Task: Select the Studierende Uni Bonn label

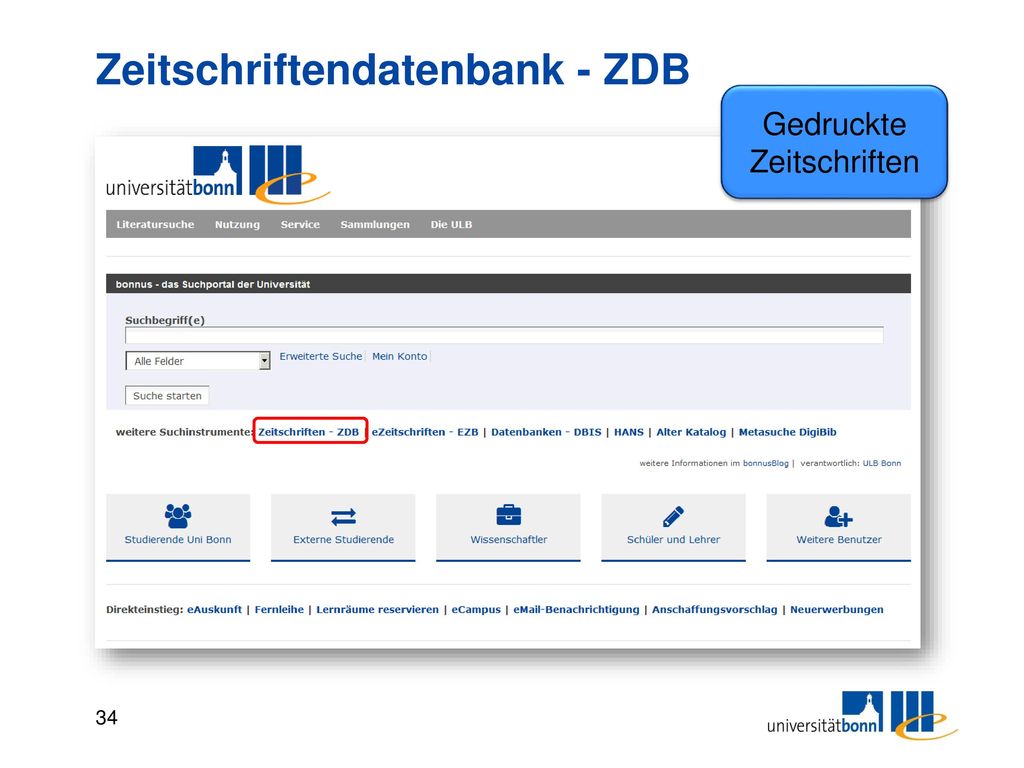Action: click(178, 539)
